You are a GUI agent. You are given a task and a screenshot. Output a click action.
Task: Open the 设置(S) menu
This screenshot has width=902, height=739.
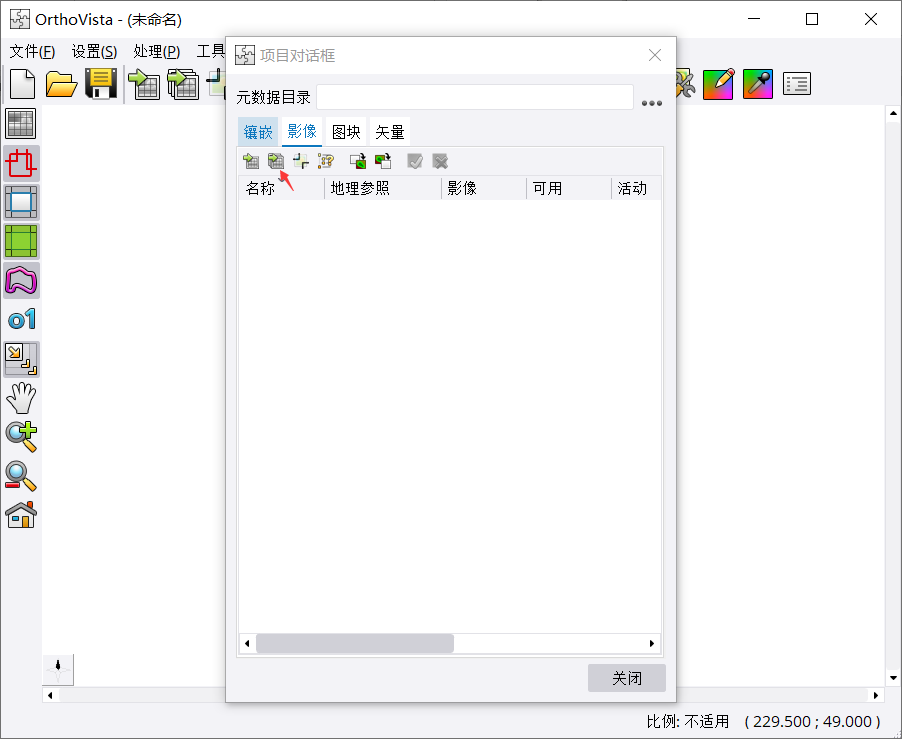pos(94,52)
